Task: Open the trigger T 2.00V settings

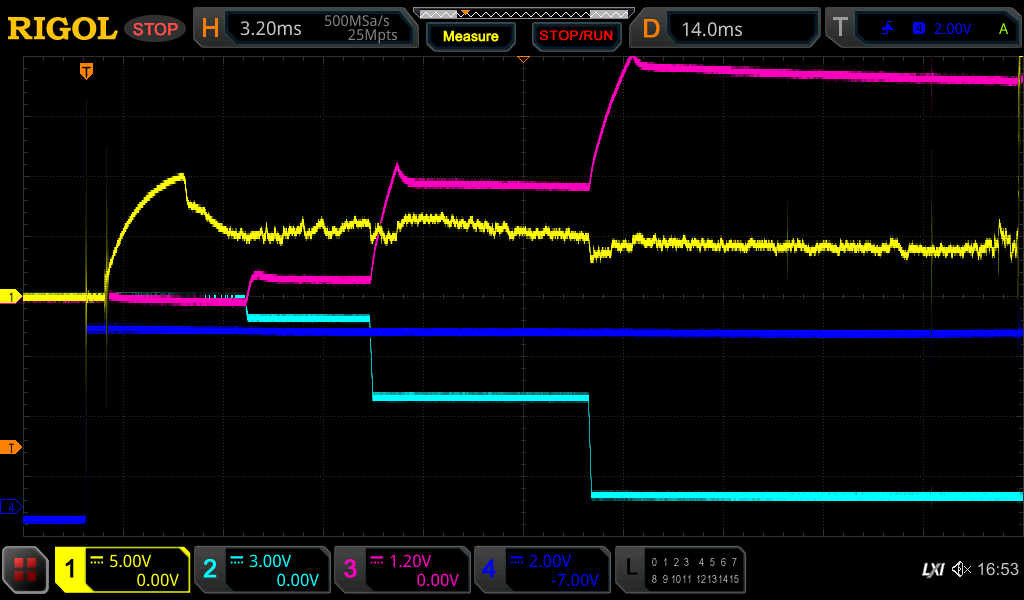Action: click(921, 29)
